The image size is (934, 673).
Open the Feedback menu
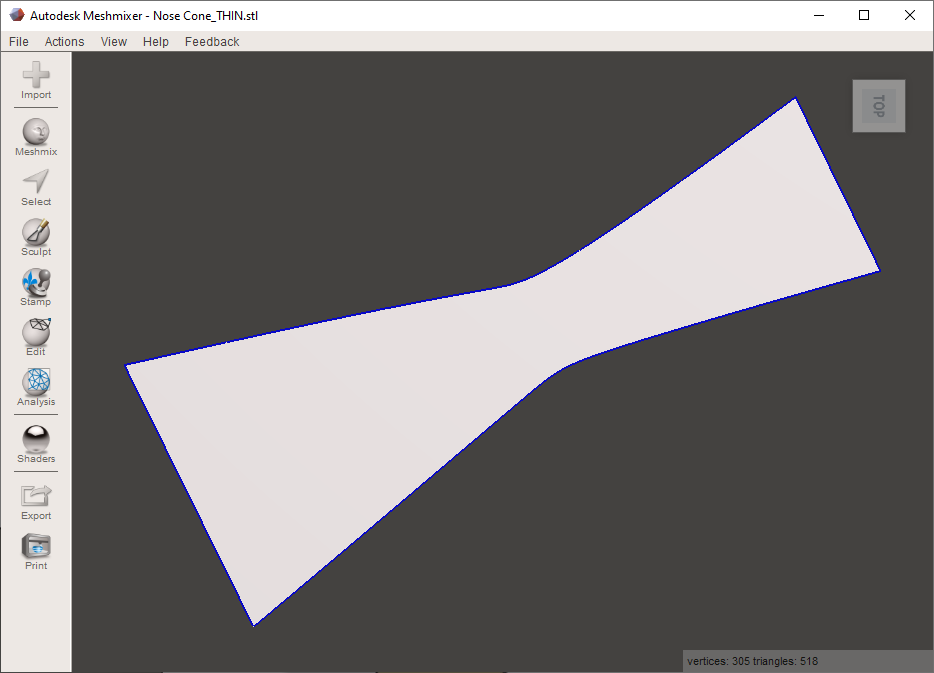pyautogui.click(x=212, y=42)
